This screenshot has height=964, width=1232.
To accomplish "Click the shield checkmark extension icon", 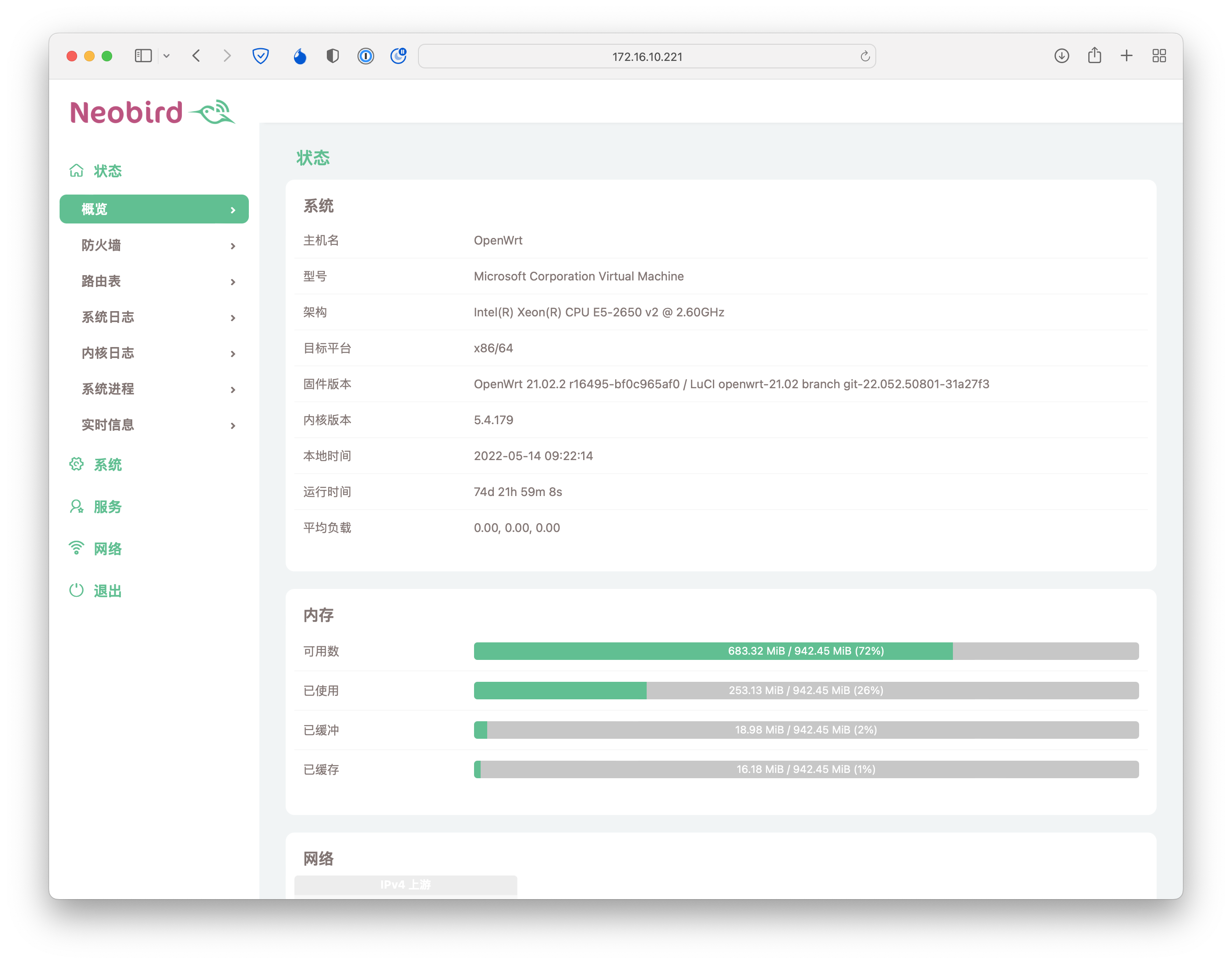I will tap(260, 56).
